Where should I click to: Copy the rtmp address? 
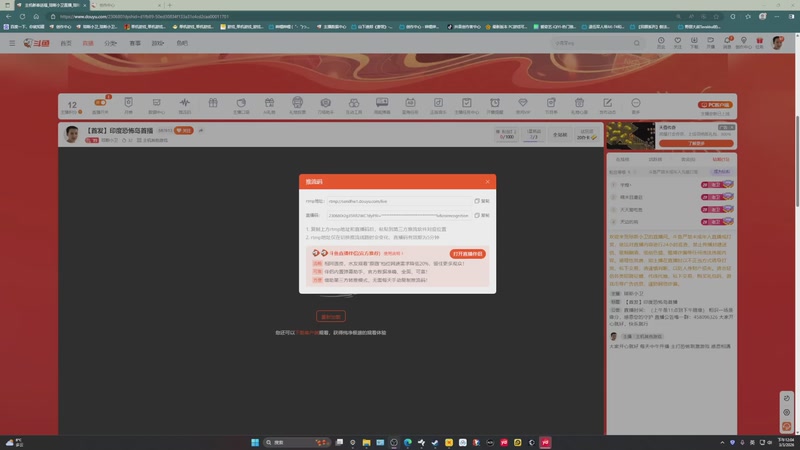(482, 201)
